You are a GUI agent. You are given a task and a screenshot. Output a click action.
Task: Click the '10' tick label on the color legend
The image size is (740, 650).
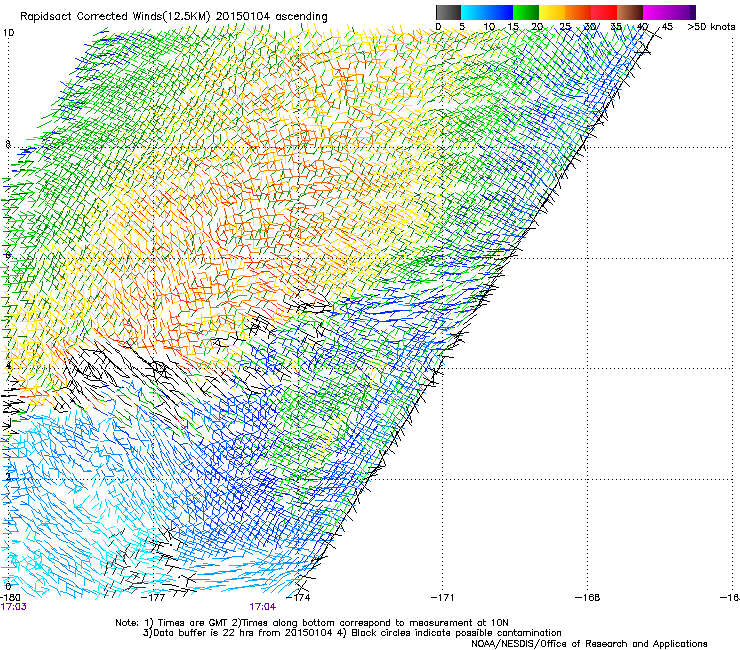coord(489,27)
